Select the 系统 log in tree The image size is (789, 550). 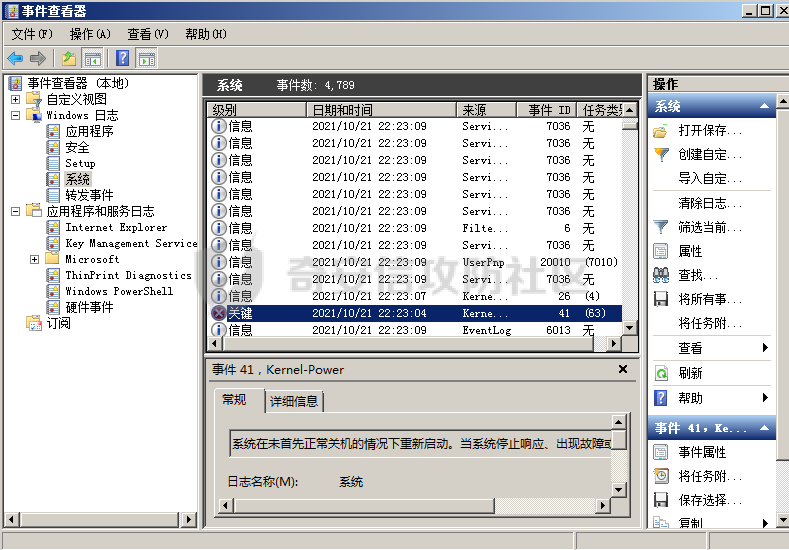click(x=77, y=179)
